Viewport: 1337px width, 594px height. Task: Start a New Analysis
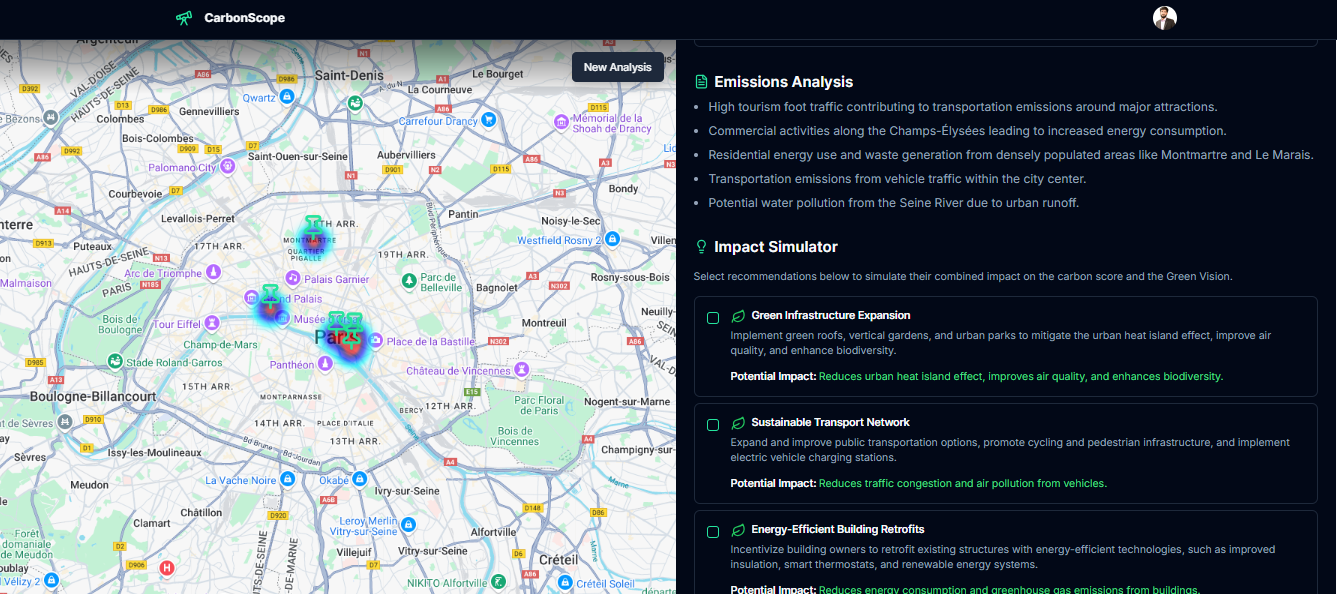click(618, 67)
